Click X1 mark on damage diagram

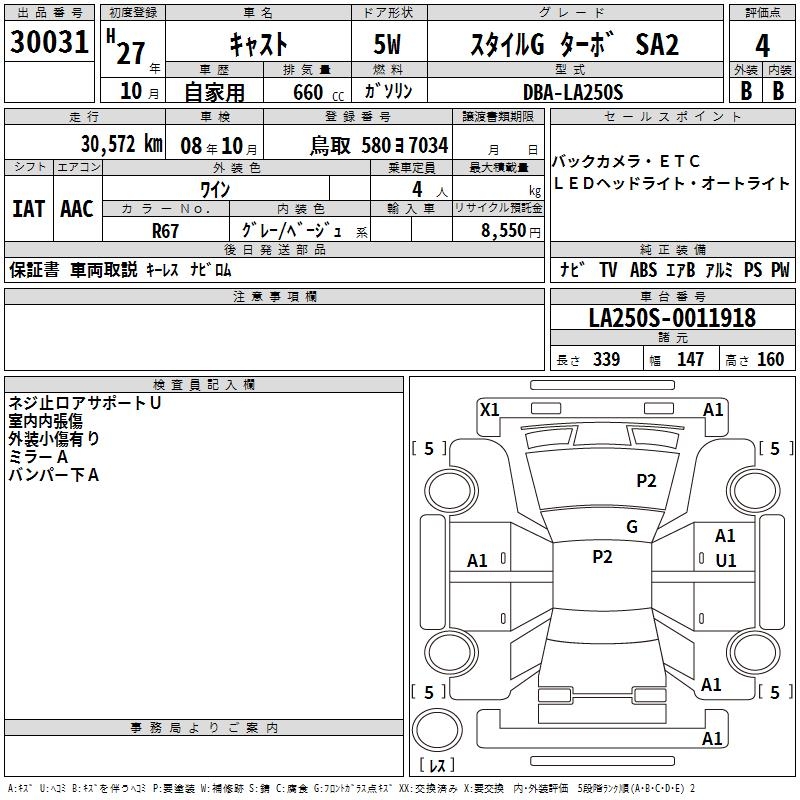pyautogui.click(x=490, y=410)
